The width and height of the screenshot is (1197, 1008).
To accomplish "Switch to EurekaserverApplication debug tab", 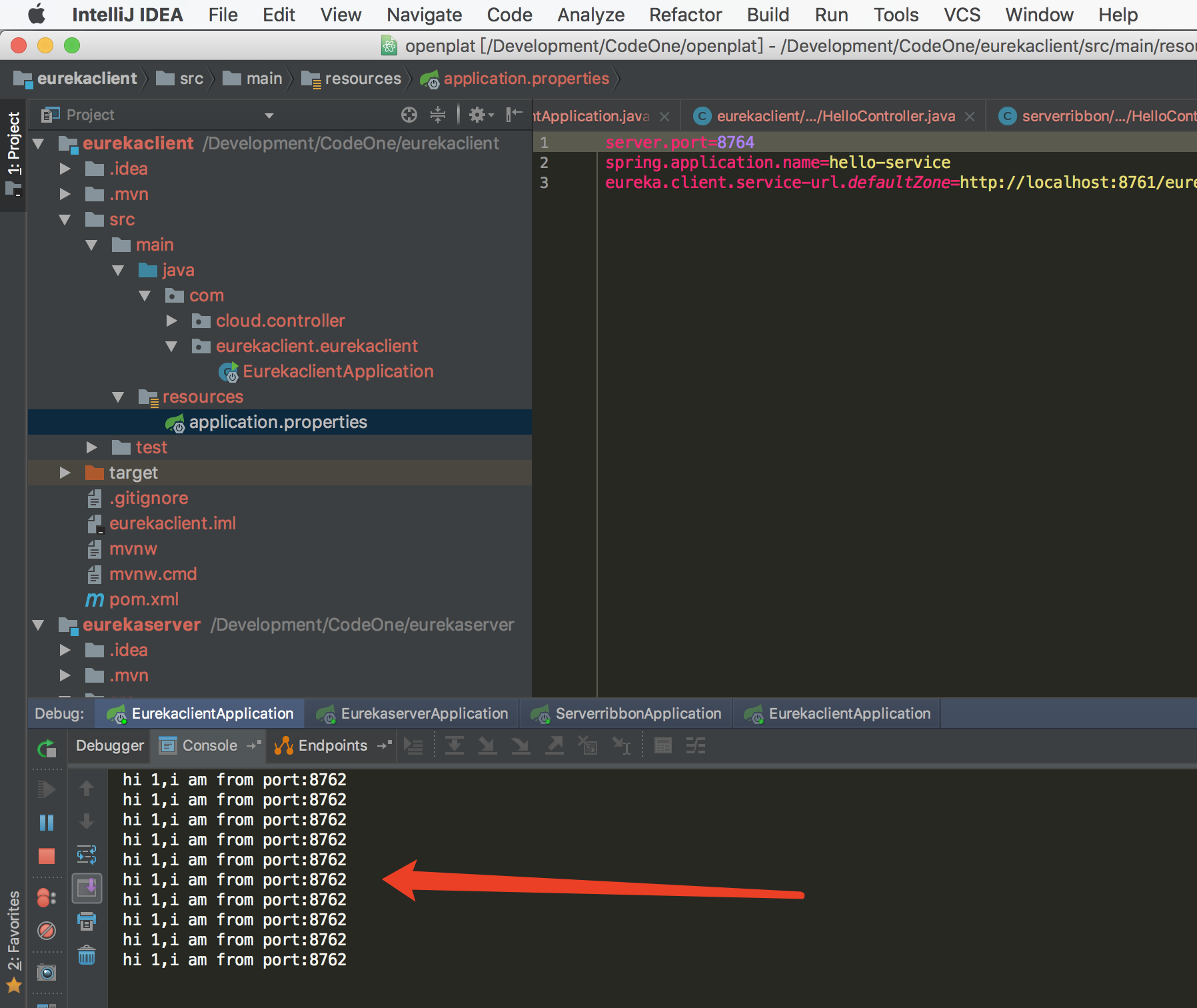I will tap(413, 713).
